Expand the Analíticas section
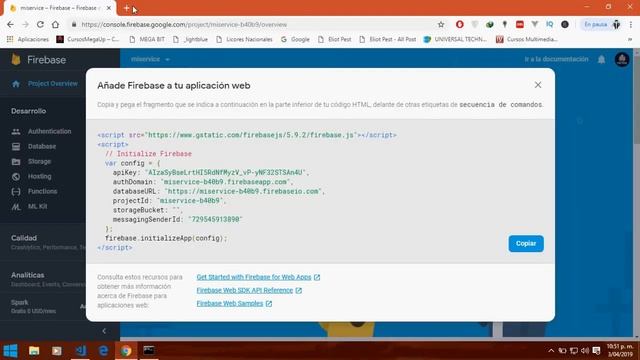Screen dimensions: 640x360 pyautogui.click(x=28, y=275)
